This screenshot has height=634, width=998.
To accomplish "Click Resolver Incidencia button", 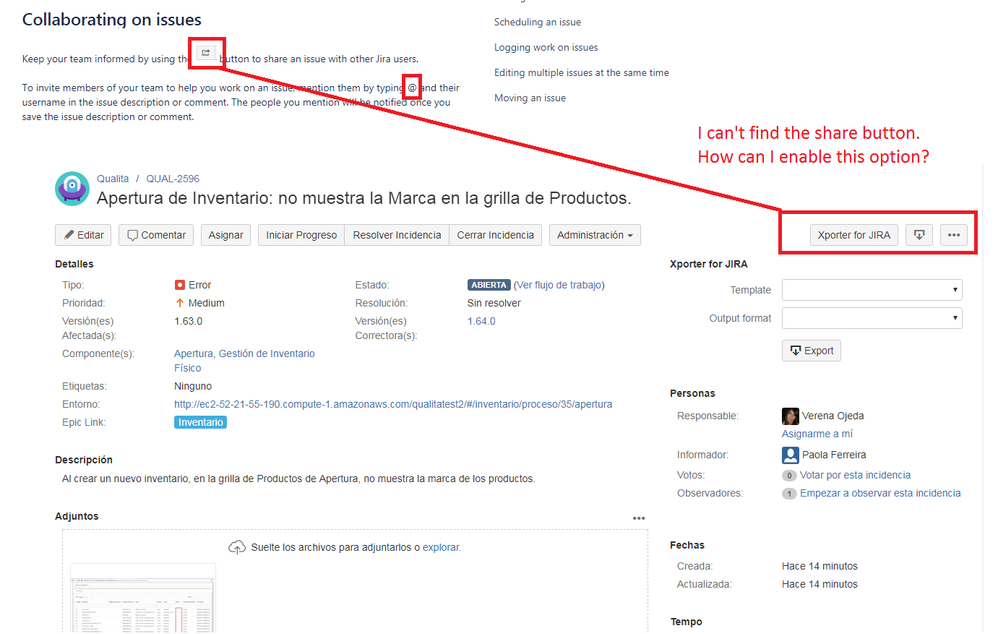I will (397, 235).
